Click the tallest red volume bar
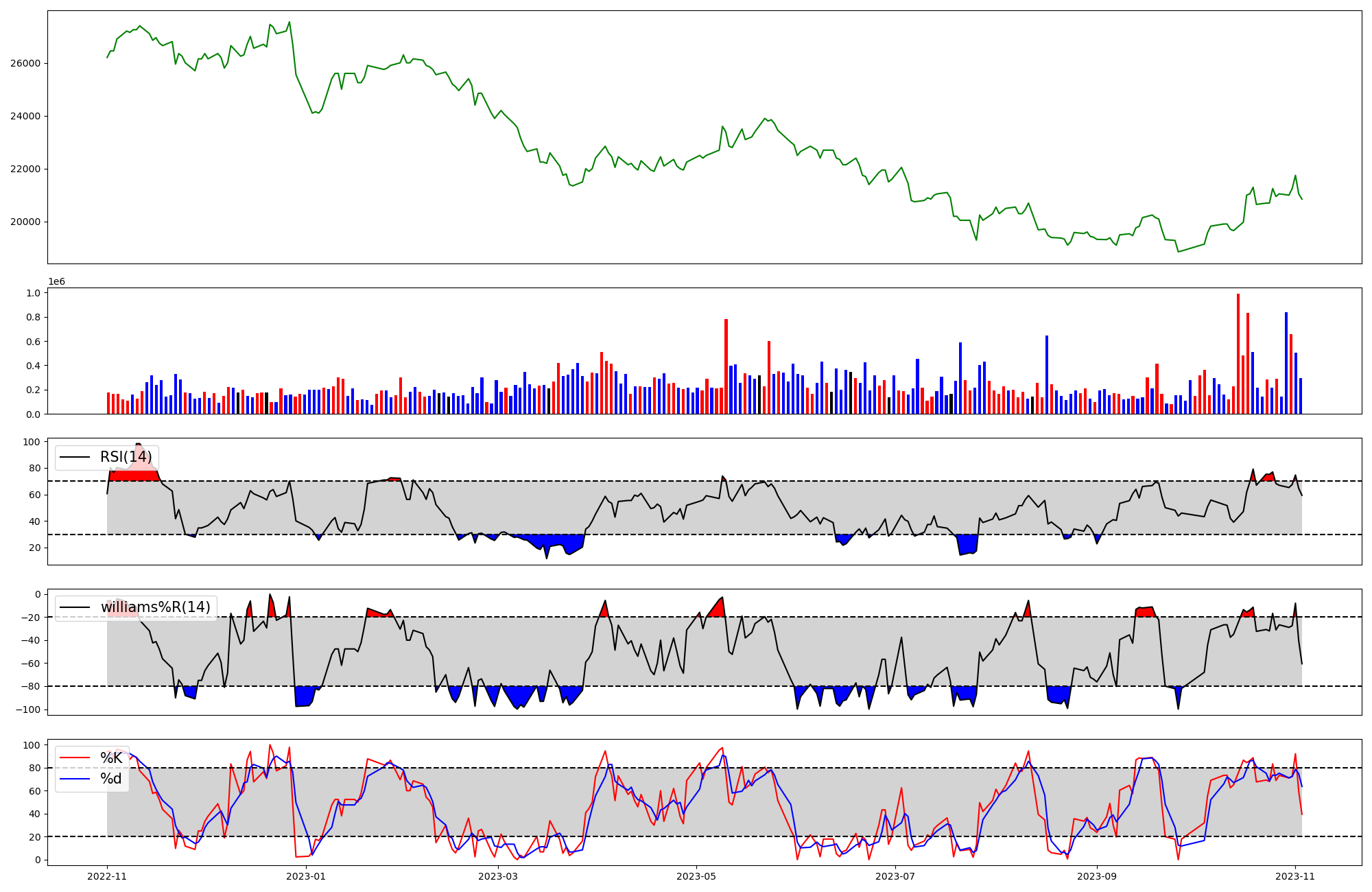The image size is (1372, 892). tap(1238, 353)
